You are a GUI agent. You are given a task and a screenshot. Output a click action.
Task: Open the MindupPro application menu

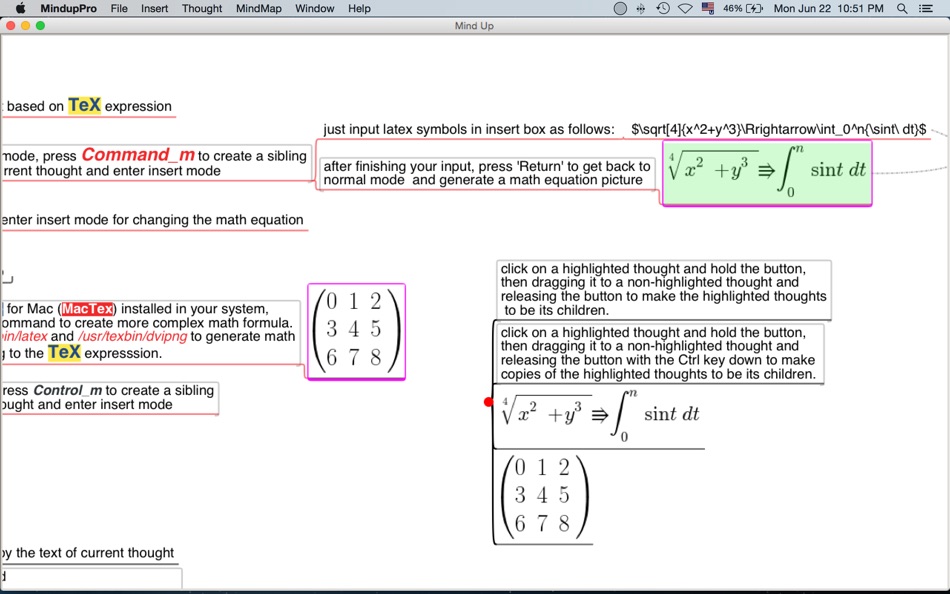[x=68, y=8]
